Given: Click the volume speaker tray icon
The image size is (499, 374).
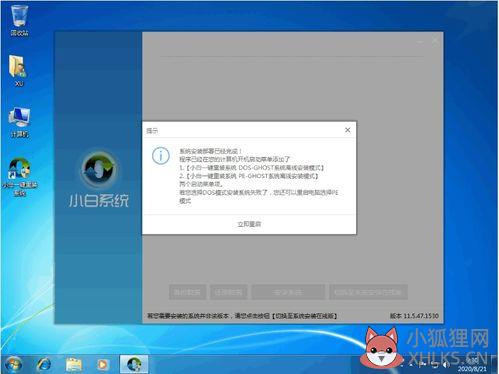Looking at the screenshot, I should [x=445, y=365].
